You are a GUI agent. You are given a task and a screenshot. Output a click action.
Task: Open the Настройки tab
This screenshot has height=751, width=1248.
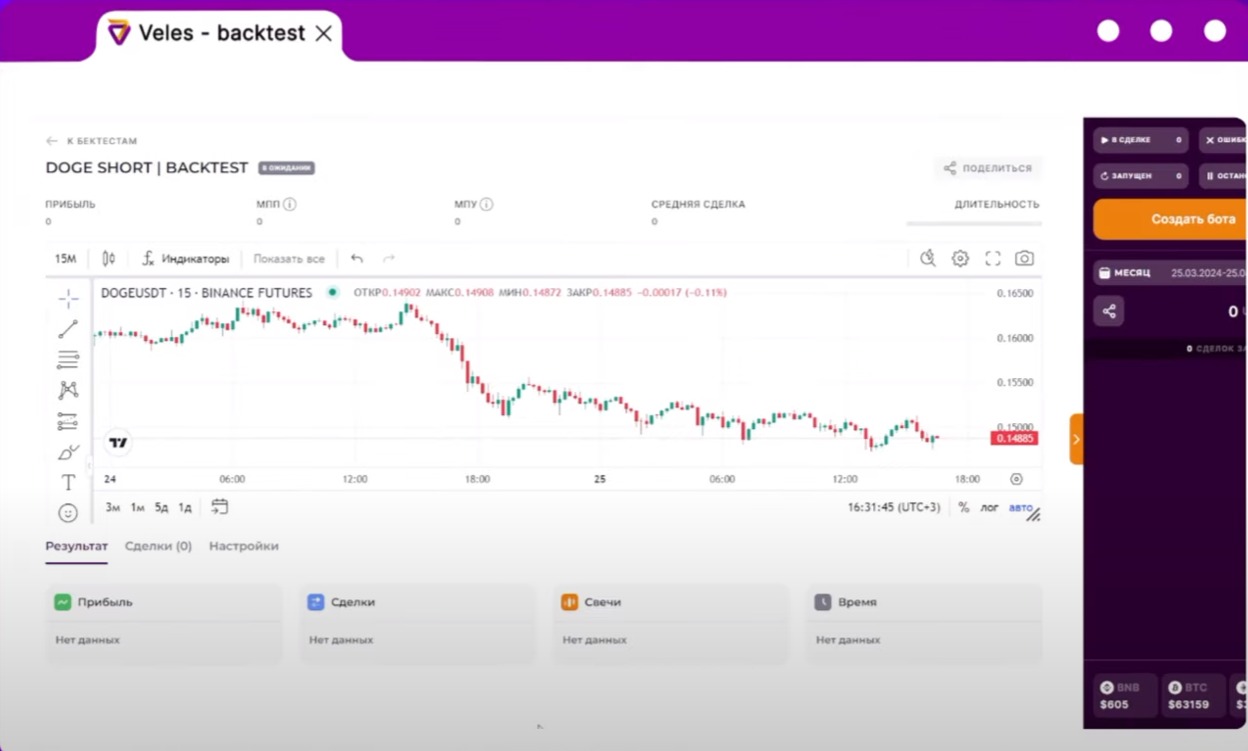[x=244, y=546]
